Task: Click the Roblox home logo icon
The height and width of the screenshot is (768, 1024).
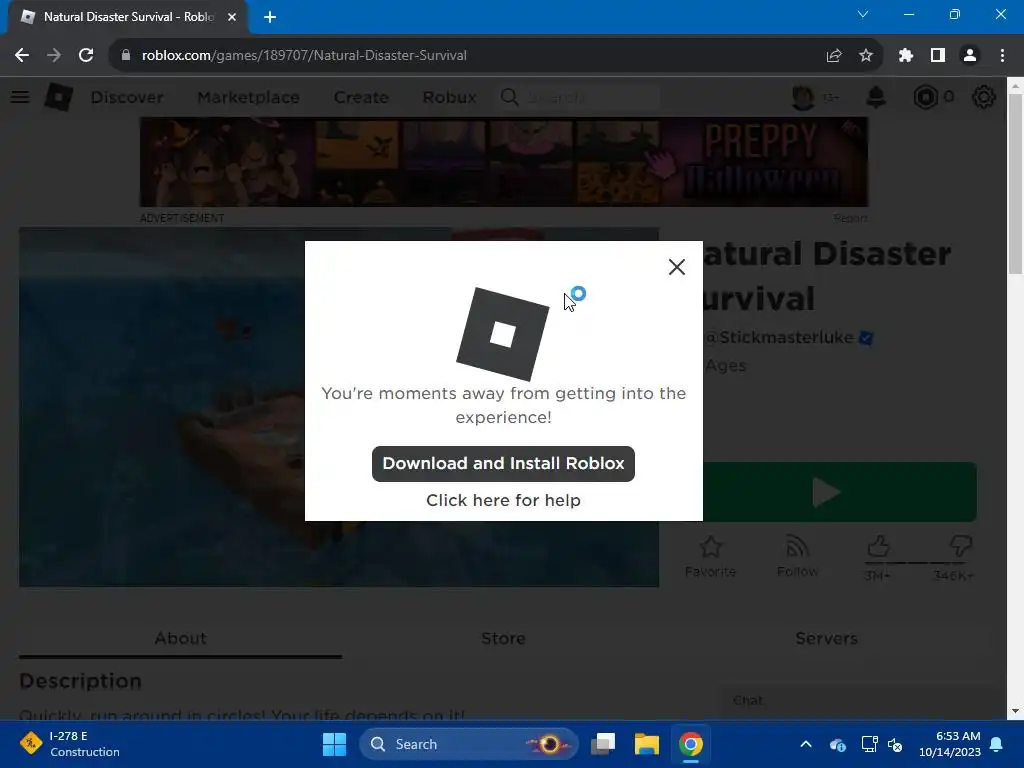Action: (58, 97)
